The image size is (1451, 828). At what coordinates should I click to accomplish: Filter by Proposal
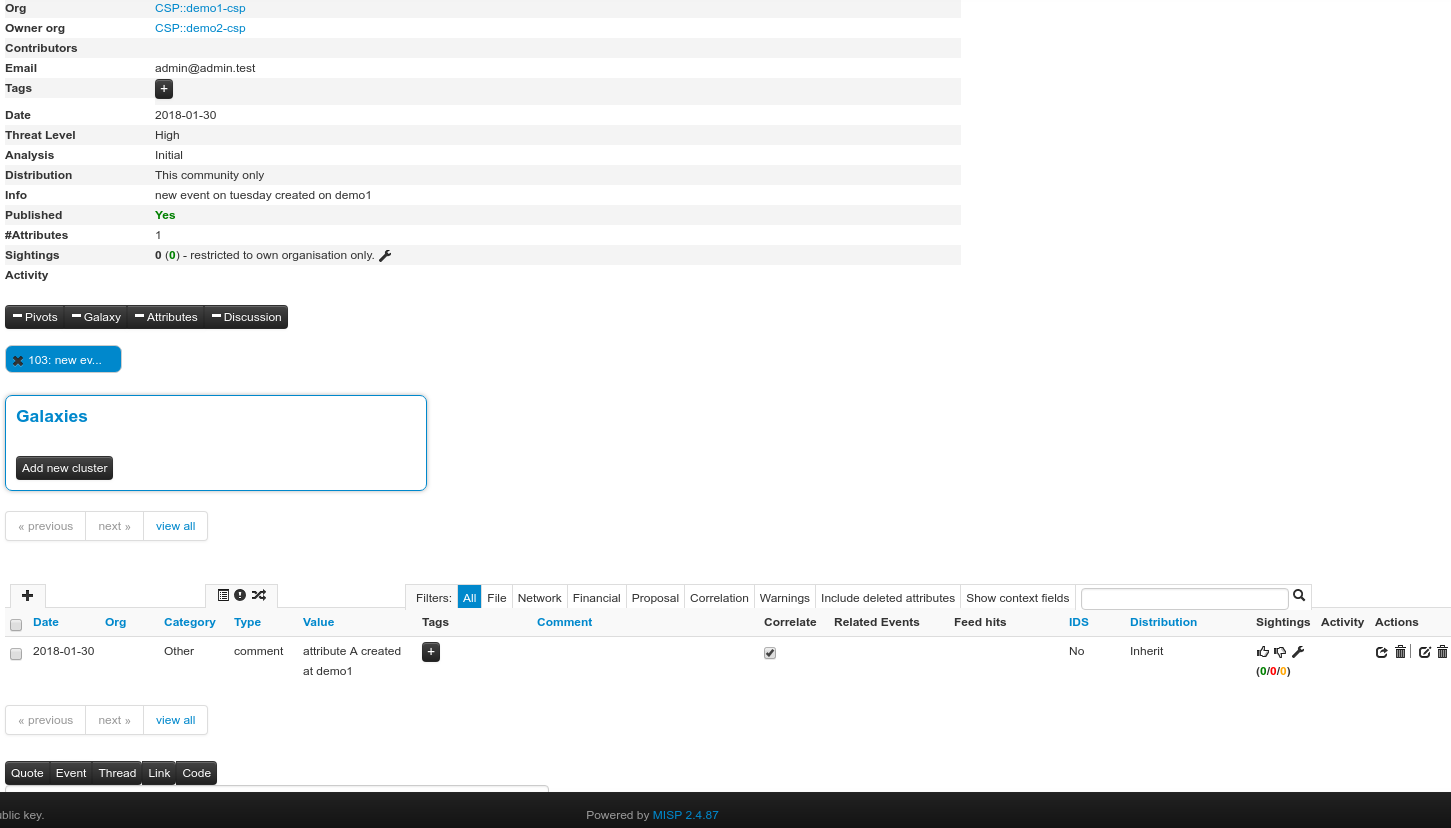[x=656, y=597]
